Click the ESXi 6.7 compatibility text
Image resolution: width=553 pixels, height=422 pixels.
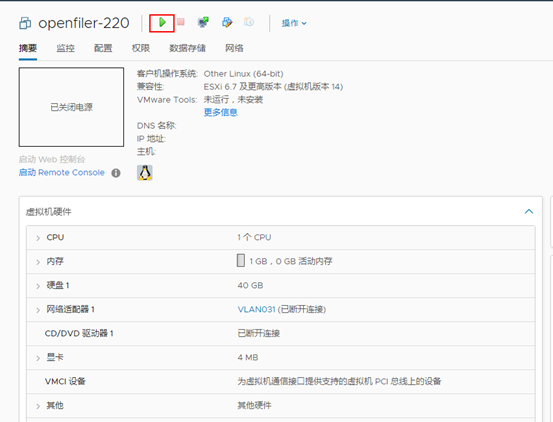[x=273, y=87]
